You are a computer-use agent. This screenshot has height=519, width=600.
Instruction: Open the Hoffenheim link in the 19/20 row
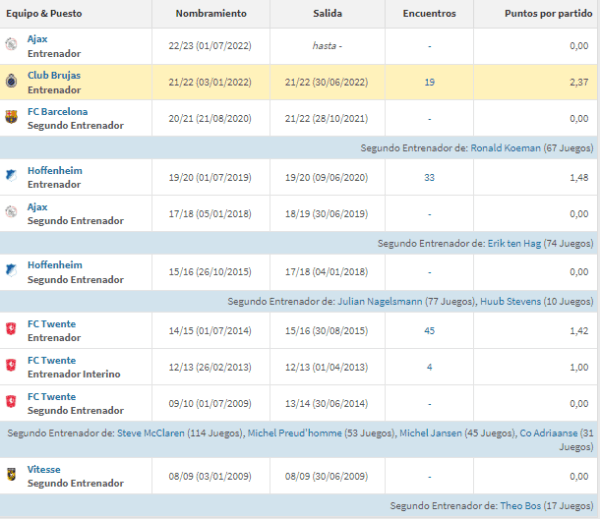pos(55,171)
